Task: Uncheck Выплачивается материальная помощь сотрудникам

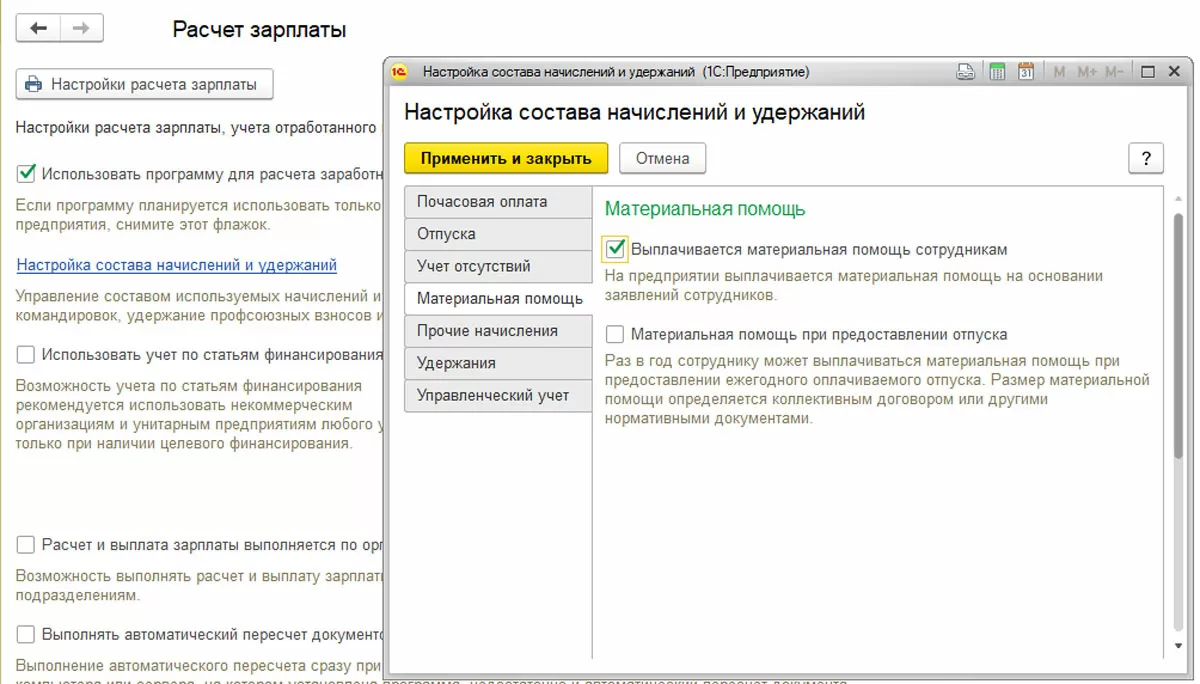Action: (615, 249)
